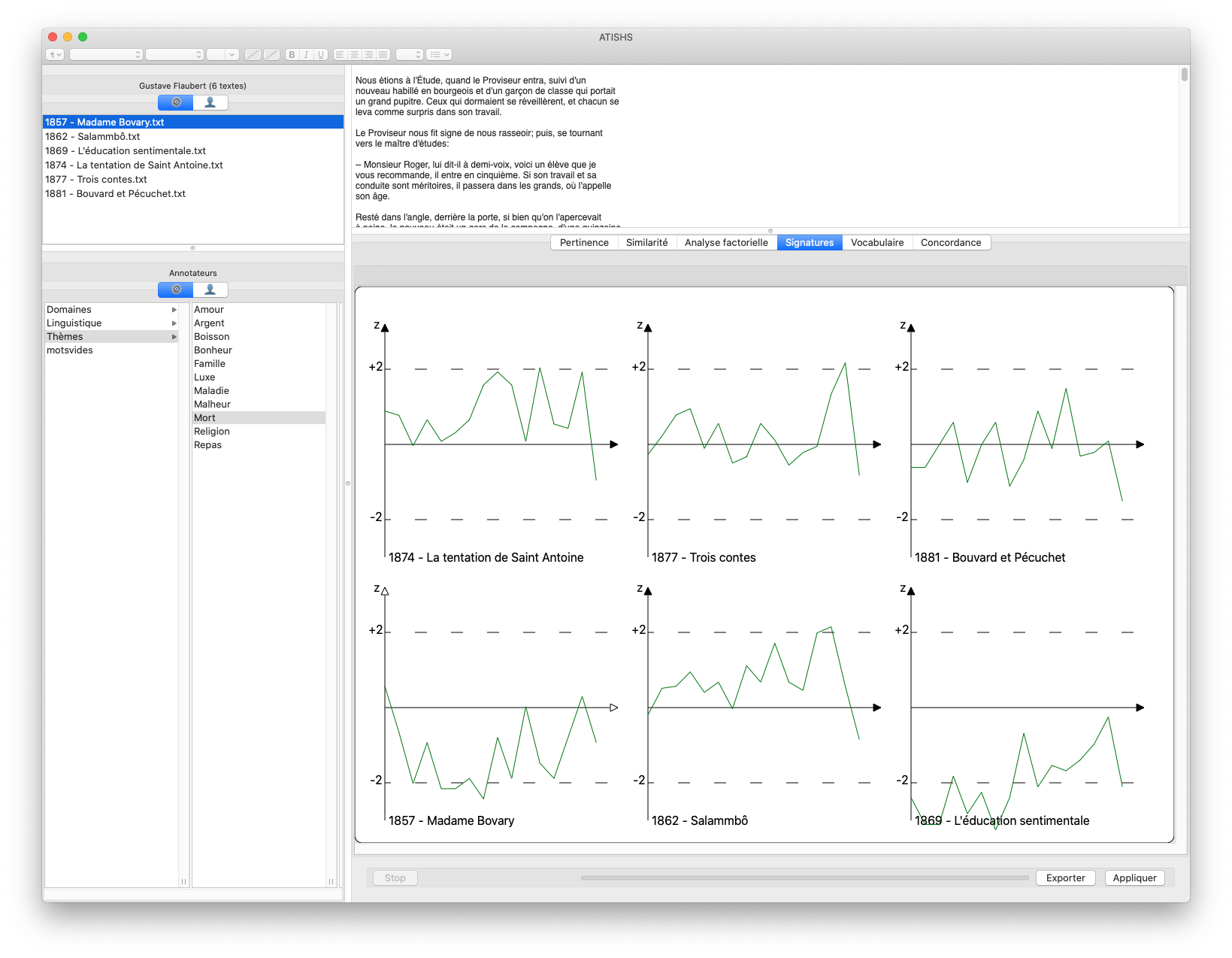Switch to the Vocabulaire tab
Viewport: 1232px width, 958px height.
(877, 243)
